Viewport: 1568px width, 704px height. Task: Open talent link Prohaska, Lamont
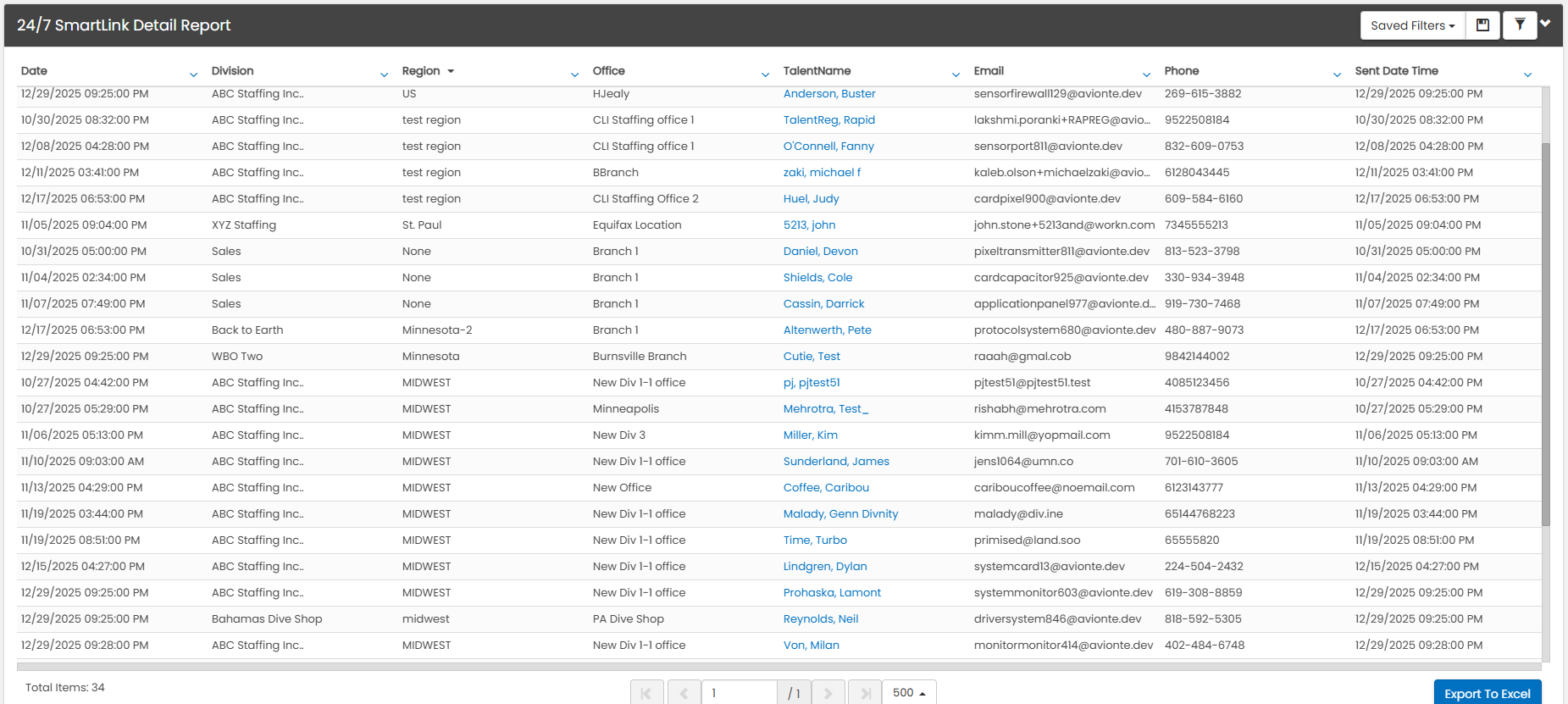832,593
